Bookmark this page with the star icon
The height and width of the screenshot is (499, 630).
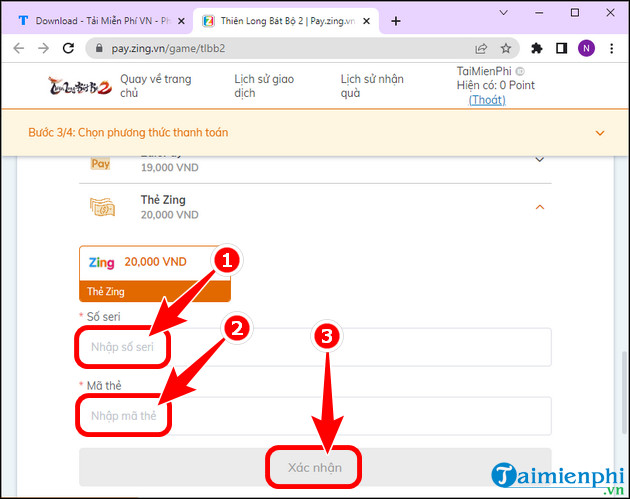pos(506,49)
